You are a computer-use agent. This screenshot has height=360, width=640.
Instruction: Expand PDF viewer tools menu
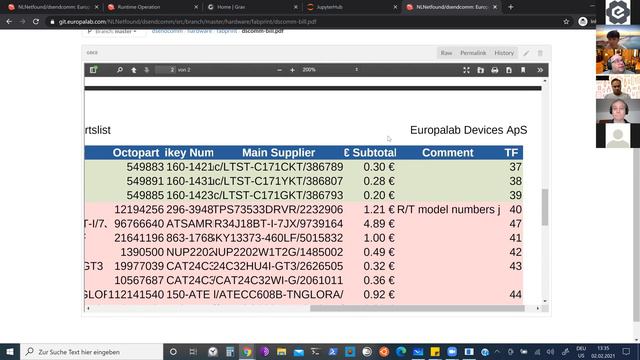[540, 70]
